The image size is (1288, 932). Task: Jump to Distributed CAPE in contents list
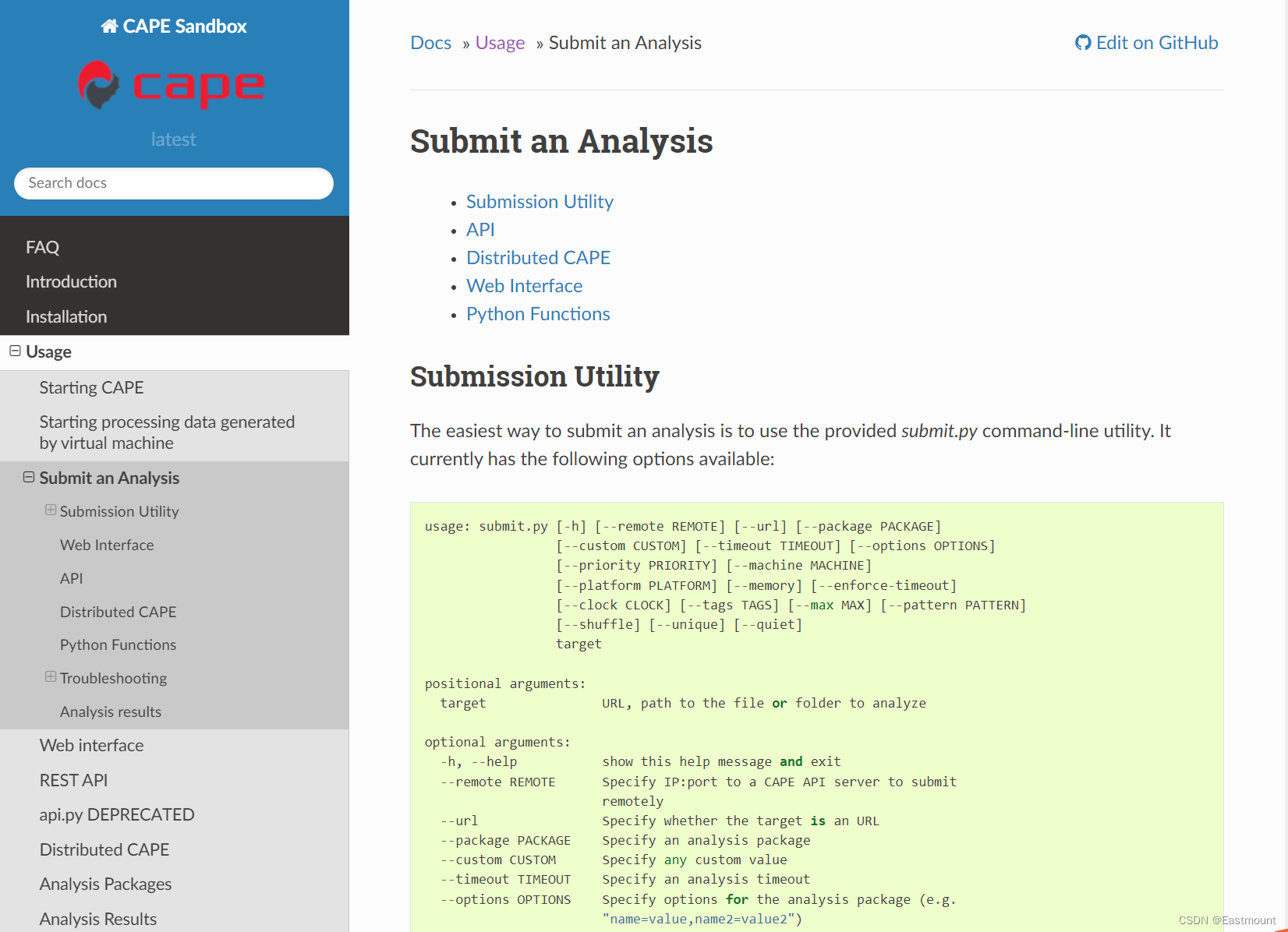click(538, 258)
